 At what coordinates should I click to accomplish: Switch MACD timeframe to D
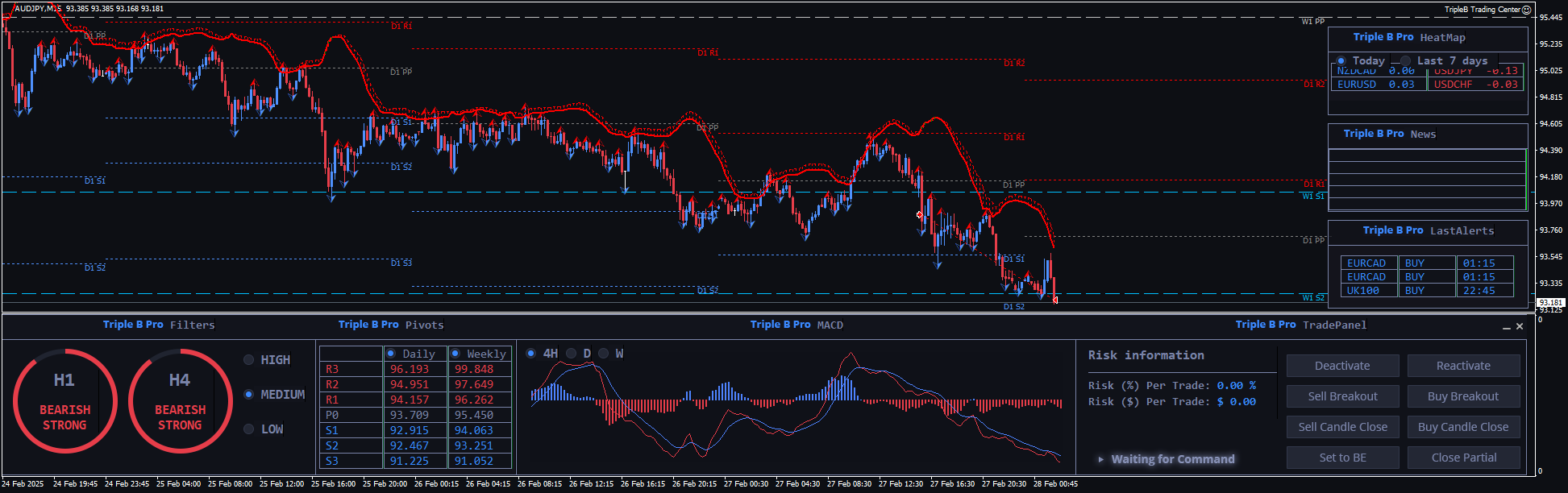click(x=572, y=354)
